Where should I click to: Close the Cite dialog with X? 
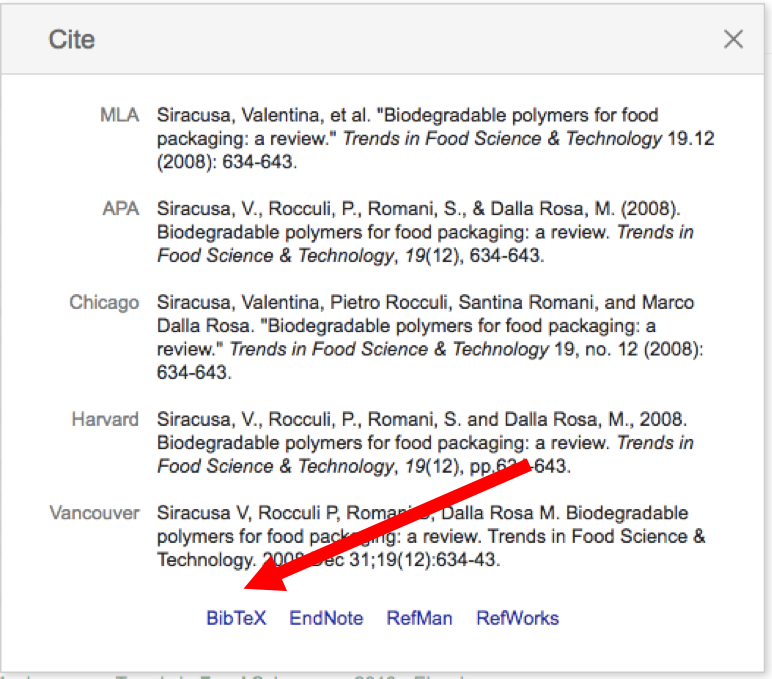(733, 39)
